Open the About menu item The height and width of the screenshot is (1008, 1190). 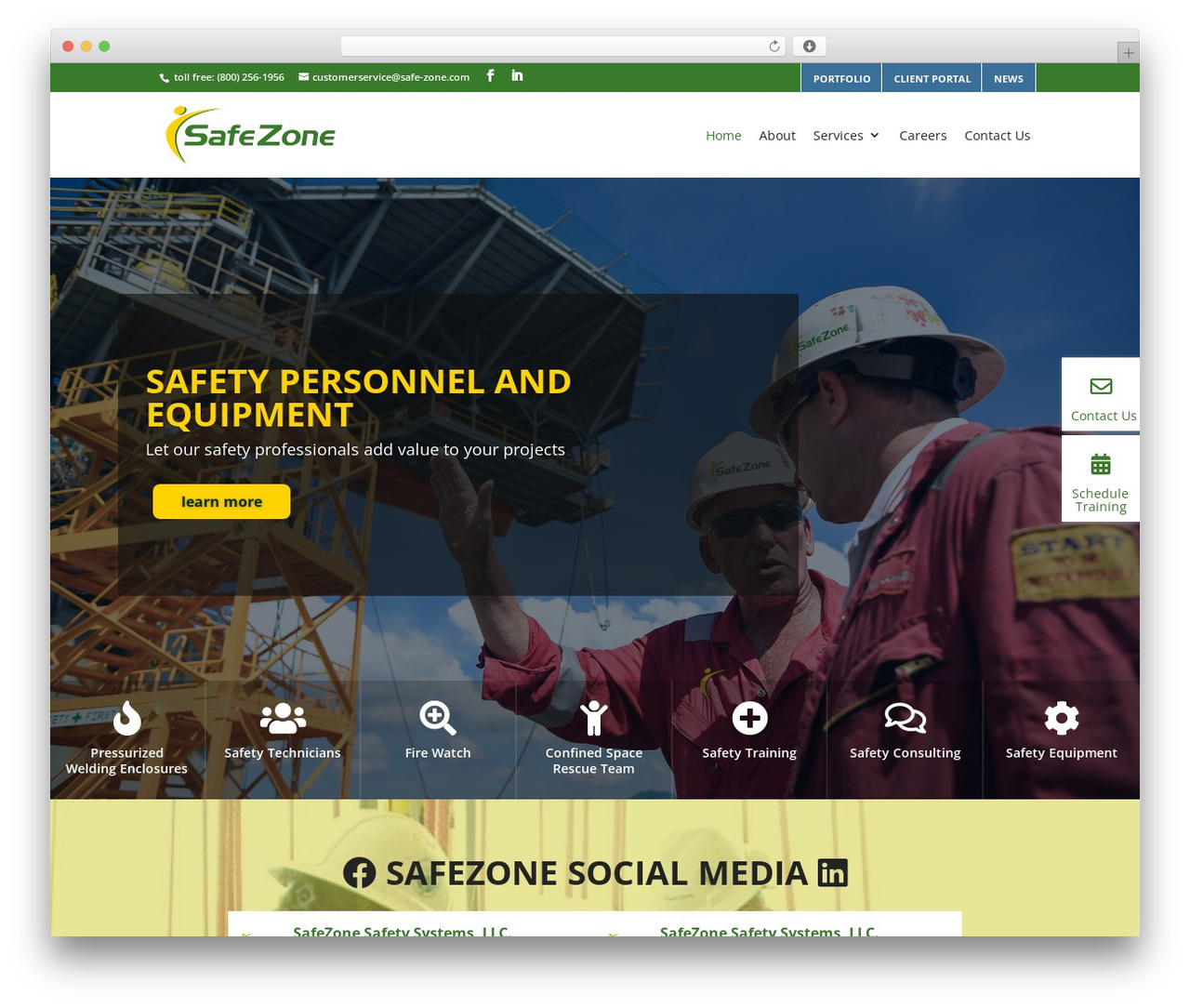point(777,136)
